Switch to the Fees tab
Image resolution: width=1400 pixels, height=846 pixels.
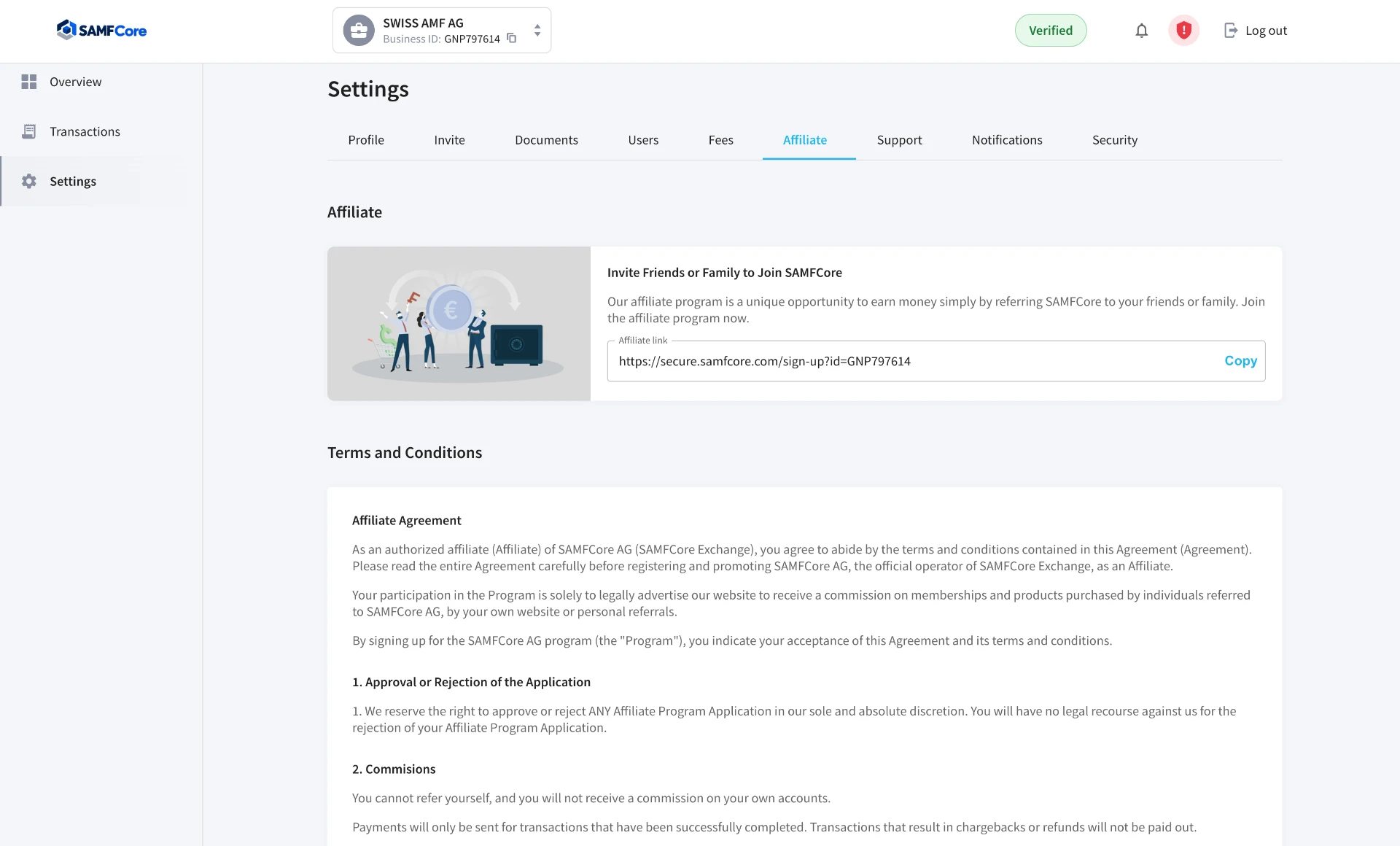coord(720,140)
